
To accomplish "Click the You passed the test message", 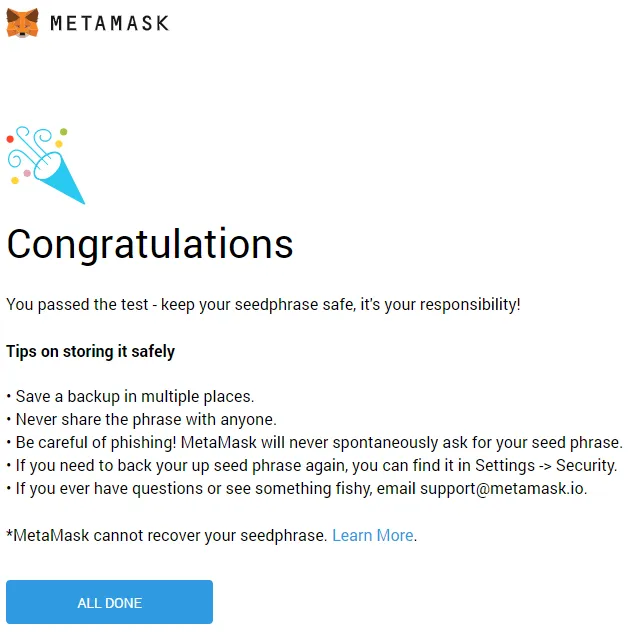I will point(263,305).
